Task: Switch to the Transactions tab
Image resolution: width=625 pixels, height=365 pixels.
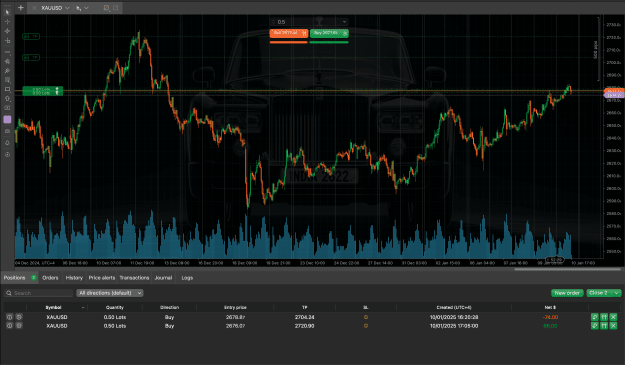Action: click(x=134, y=278)
